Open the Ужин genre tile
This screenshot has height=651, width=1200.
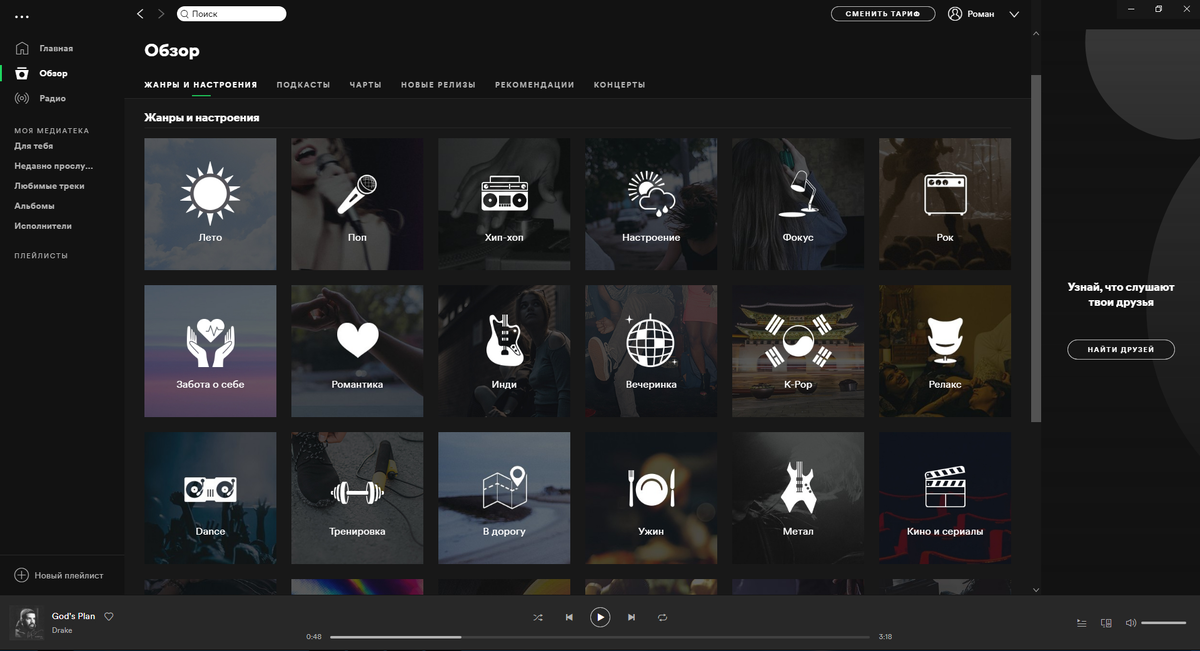(x=651, y=498)
